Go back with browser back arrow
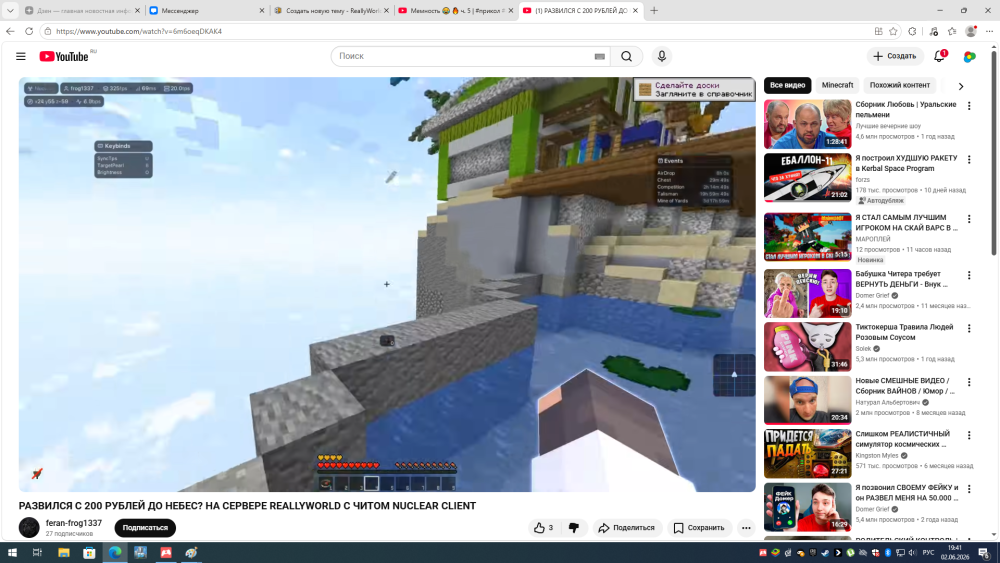This screenshot has height=563, width=1000. tap(10, 31)
